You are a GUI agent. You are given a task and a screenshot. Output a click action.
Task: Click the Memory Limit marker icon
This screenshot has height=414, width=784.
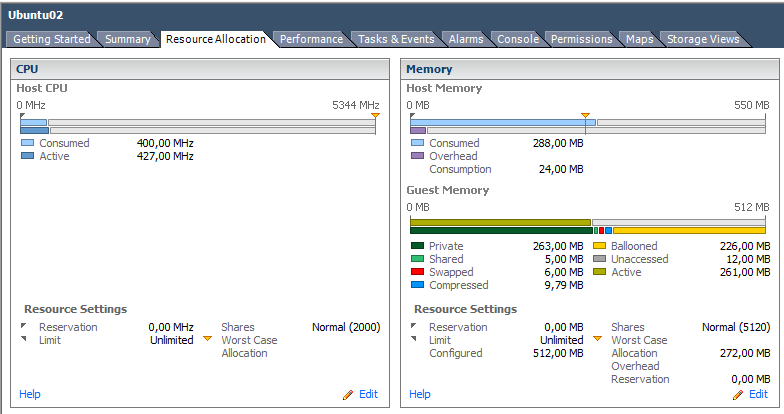tap(414, 339)
